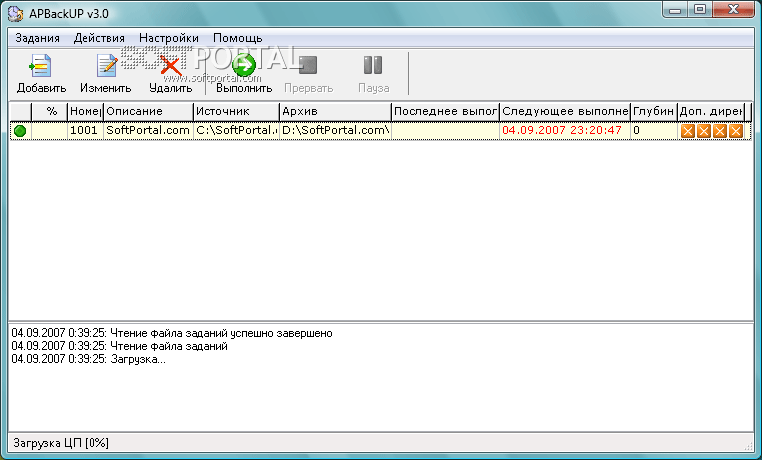This screenshot has width=762, height=460.
Task: Click the Прервать (Stop) toolbar icon
Action: (x=308, y=67)
